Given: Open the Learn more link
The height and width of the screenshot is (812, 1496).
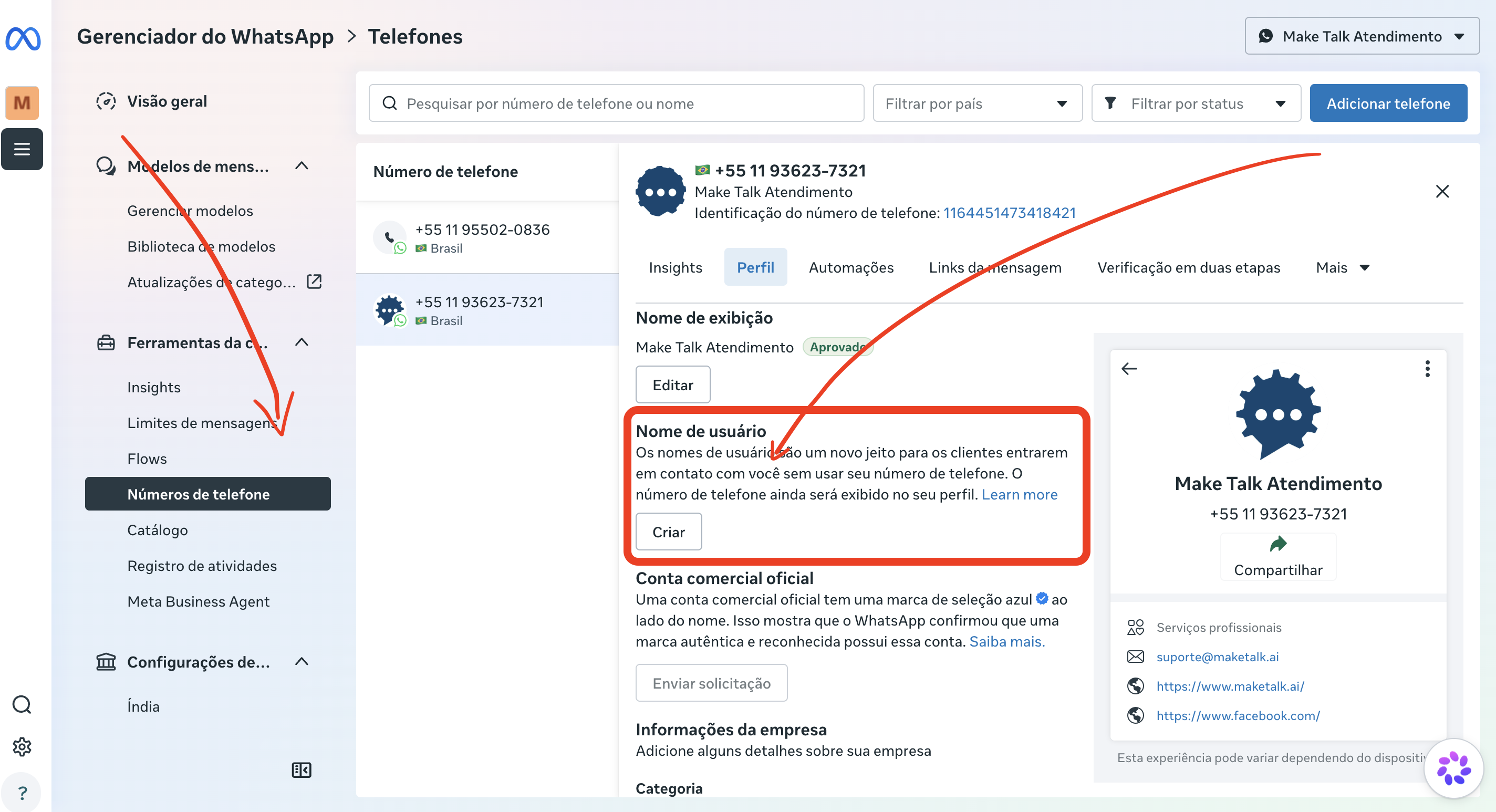Looking at the screenshot, I should point(1019,494).
